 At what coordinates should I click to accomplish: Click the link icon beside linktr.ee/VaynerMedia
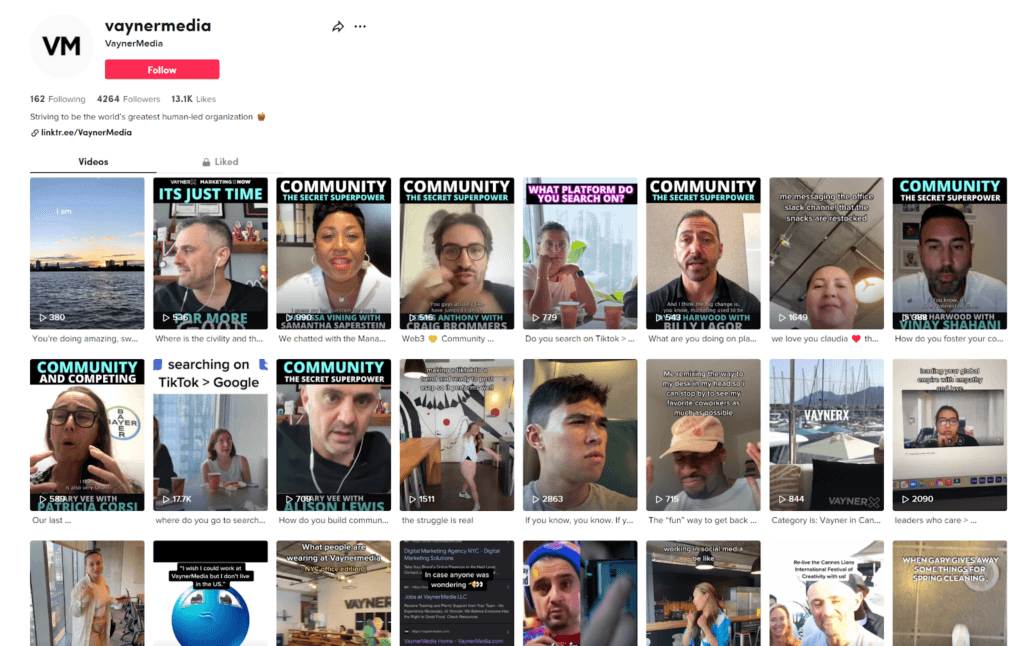(35, 133)
